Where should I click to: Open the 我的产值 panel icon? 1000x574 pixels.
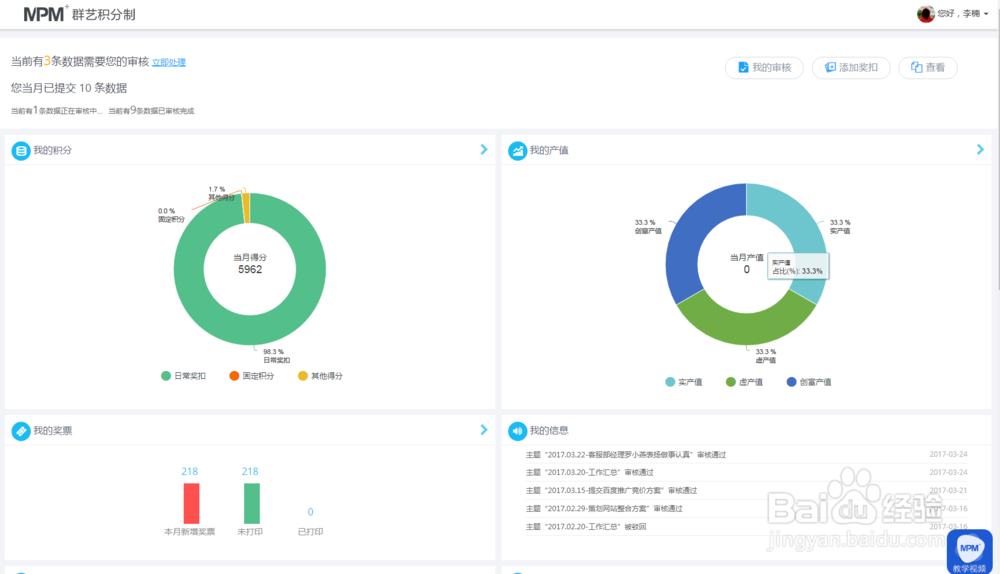(517, 151)
